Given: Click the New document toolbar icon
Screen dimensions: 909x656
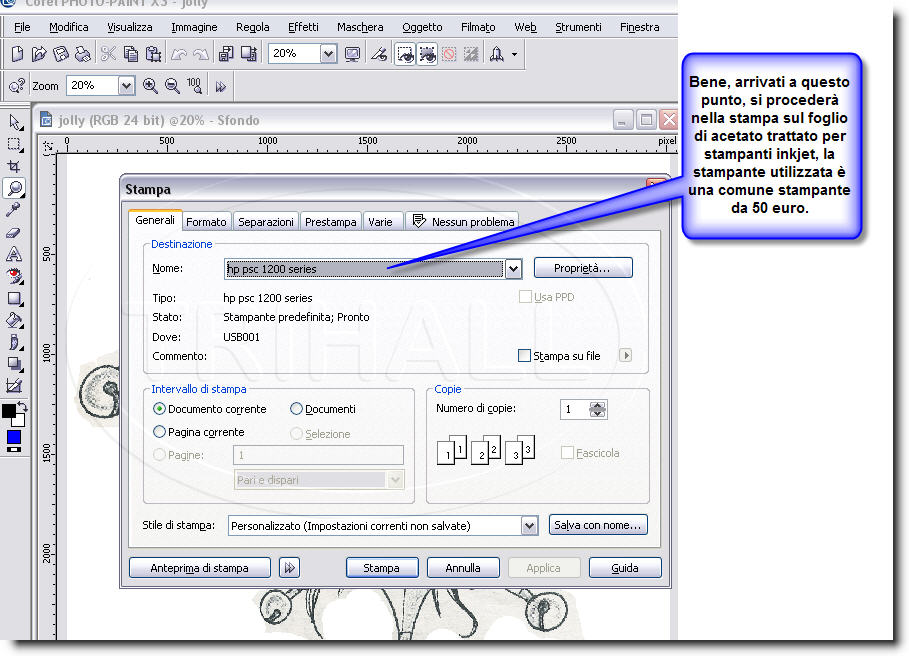Looking at the screenshot, I should coord(17,54).
